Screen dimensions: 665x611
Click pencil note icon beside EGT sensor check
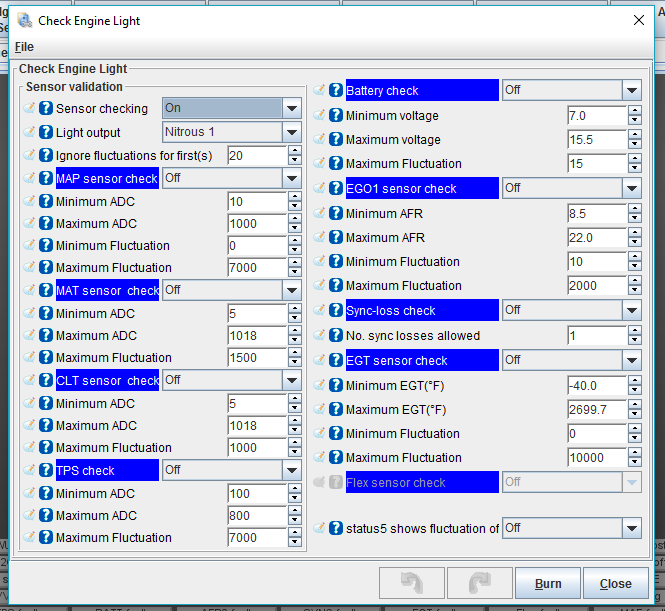(319, 360)
